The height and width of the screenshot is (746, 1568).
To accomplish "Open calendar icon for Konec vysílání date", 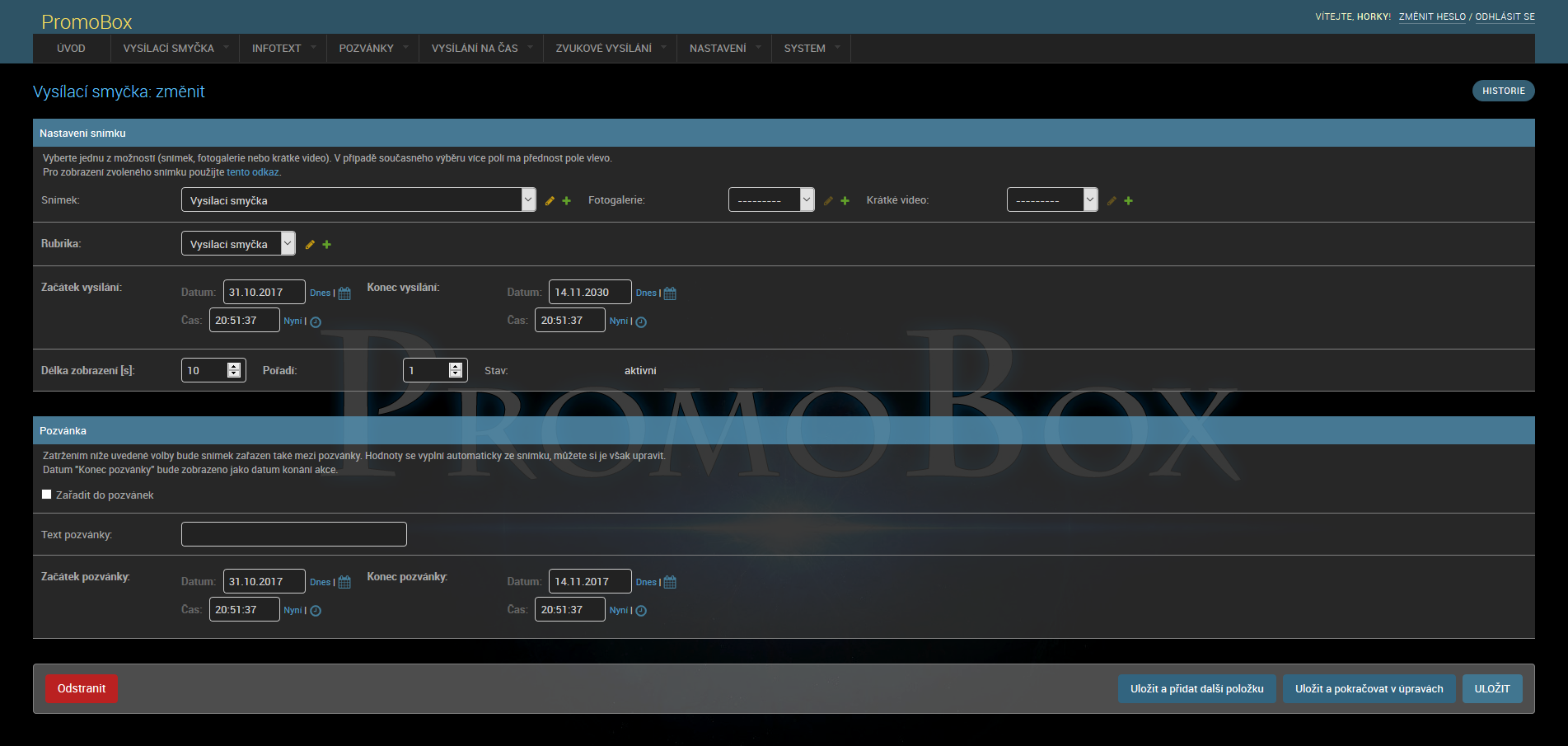I will 670,293.
